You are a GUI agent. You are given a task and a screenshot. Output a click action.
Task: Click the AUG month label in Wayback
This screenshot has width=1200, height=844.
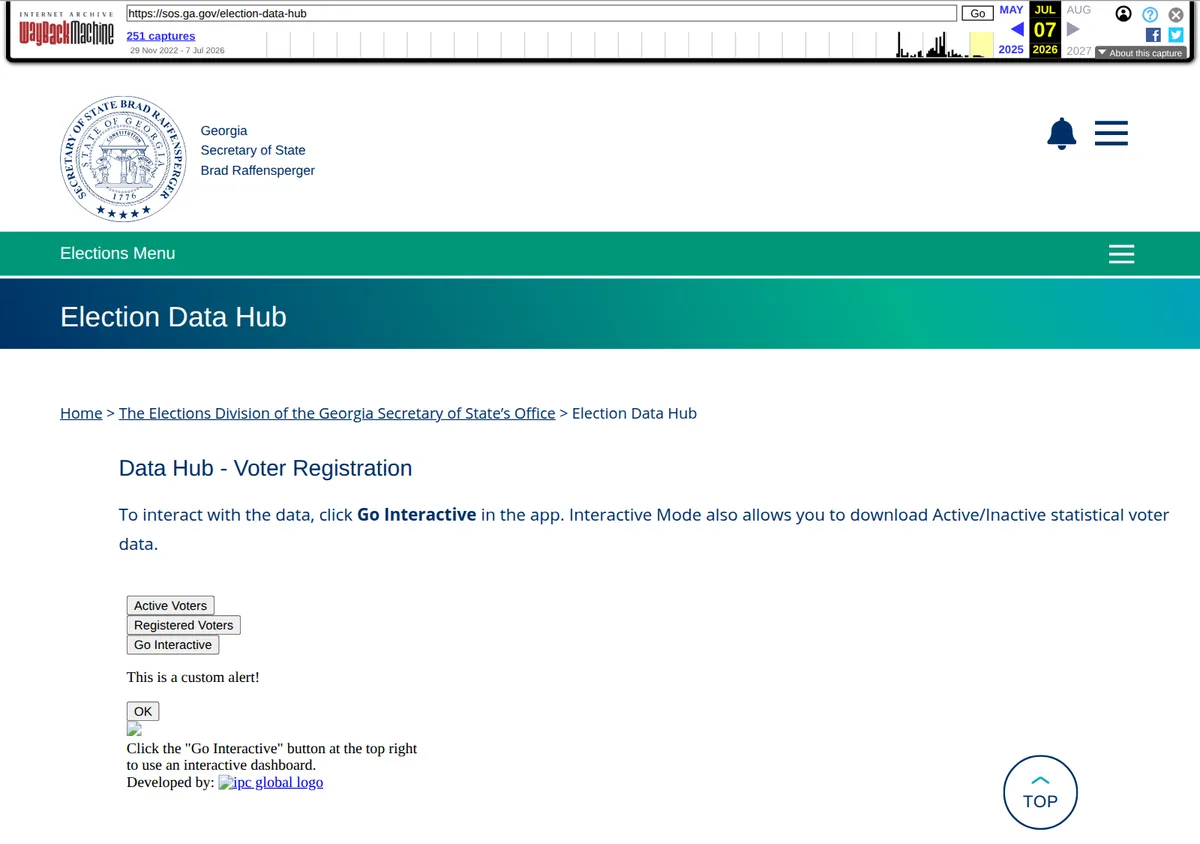(1078, 10)
